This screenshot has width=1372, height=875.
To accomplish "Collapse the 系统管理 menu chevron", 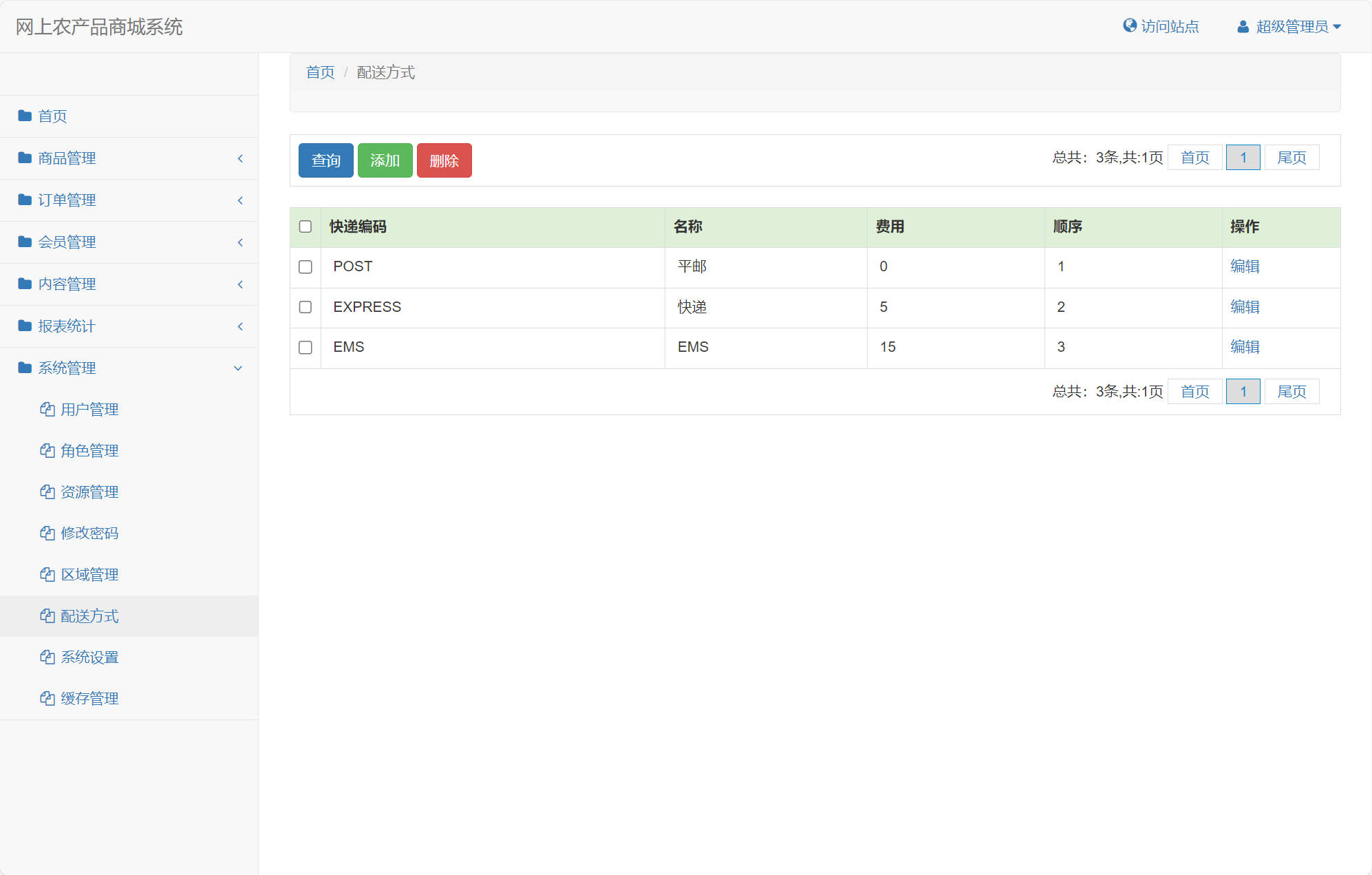I will click(x=238, y=368).
